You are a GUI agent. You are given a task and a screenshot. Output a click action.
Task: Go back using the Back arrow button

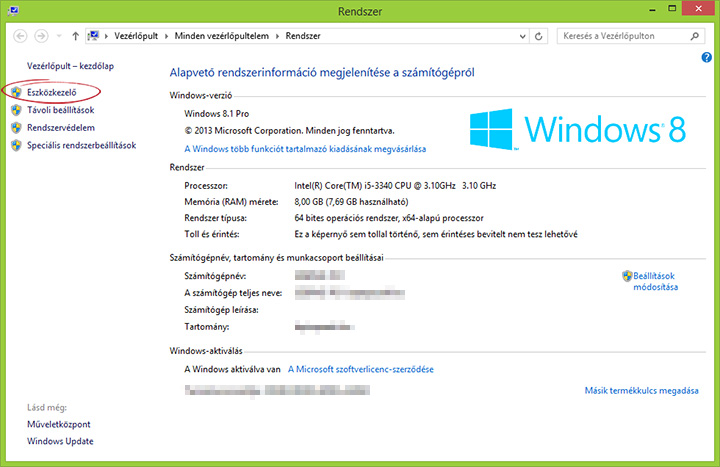[x=18, y=35]
